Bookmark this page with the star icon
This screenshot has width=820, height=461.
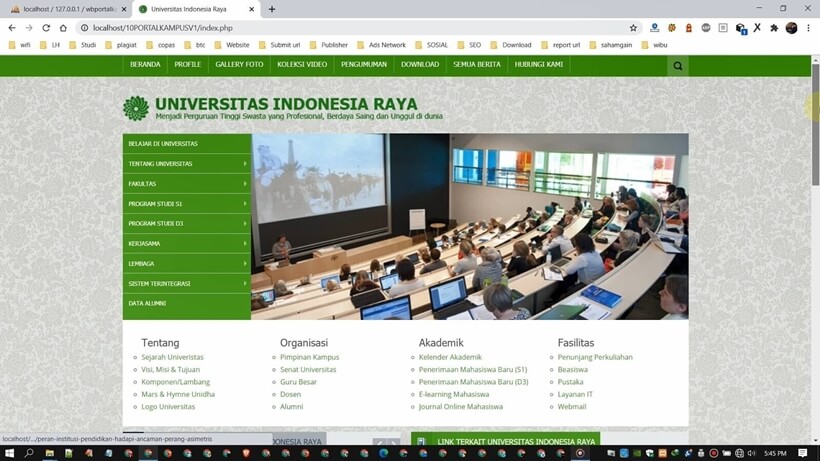pyautogui.click(x=633, y=28)
